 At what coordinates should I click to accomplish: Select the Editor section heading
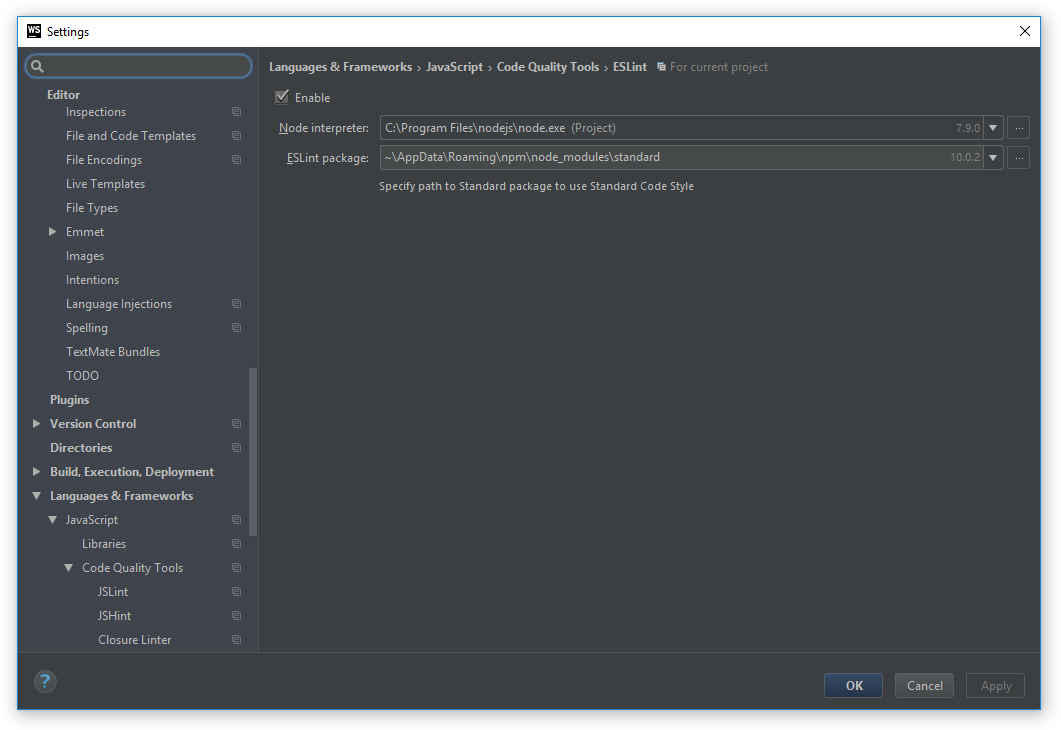pos(63,95)
